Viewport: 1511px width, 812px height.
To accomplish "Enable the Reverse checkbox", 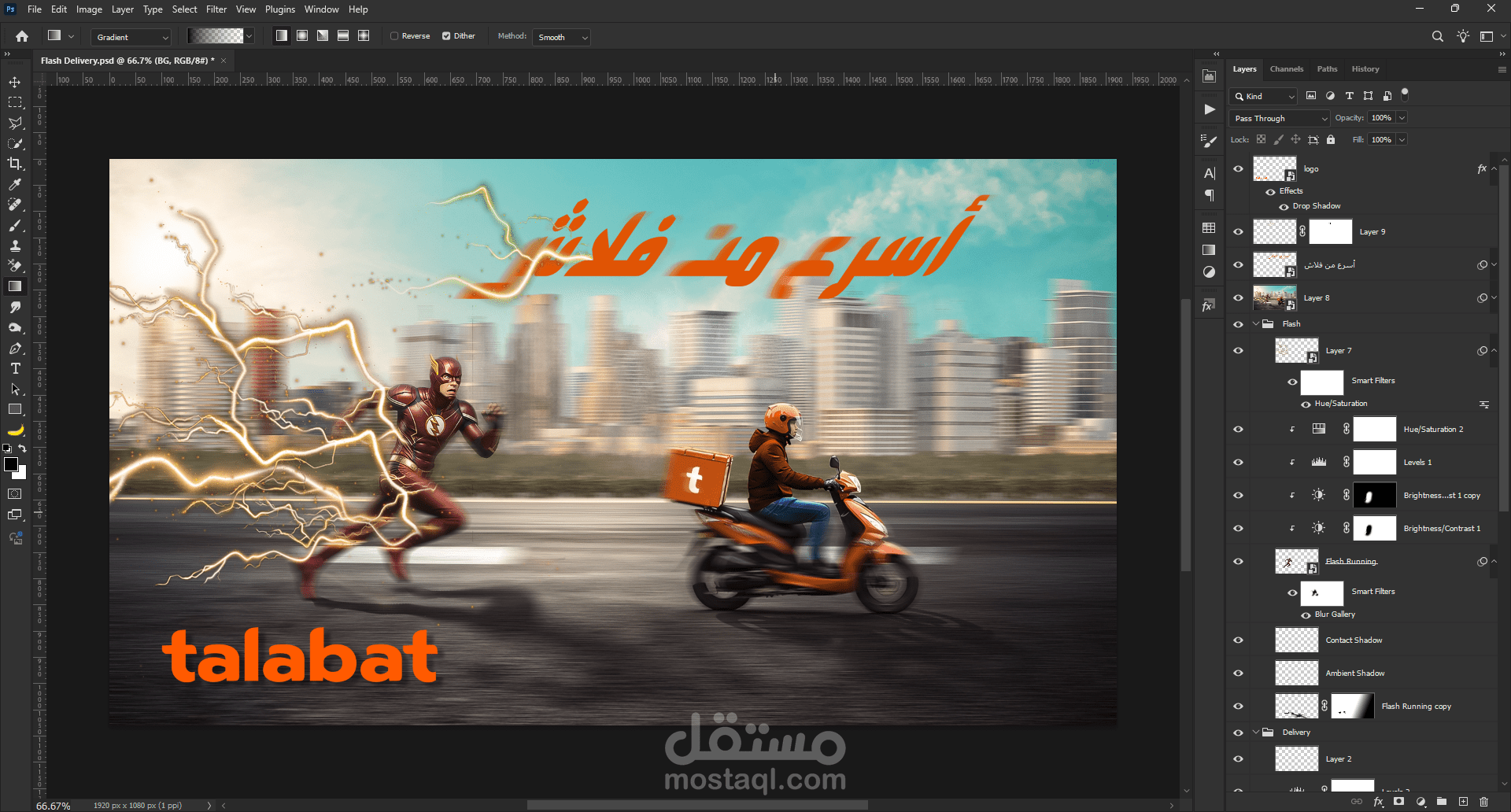I will [394, 36].
